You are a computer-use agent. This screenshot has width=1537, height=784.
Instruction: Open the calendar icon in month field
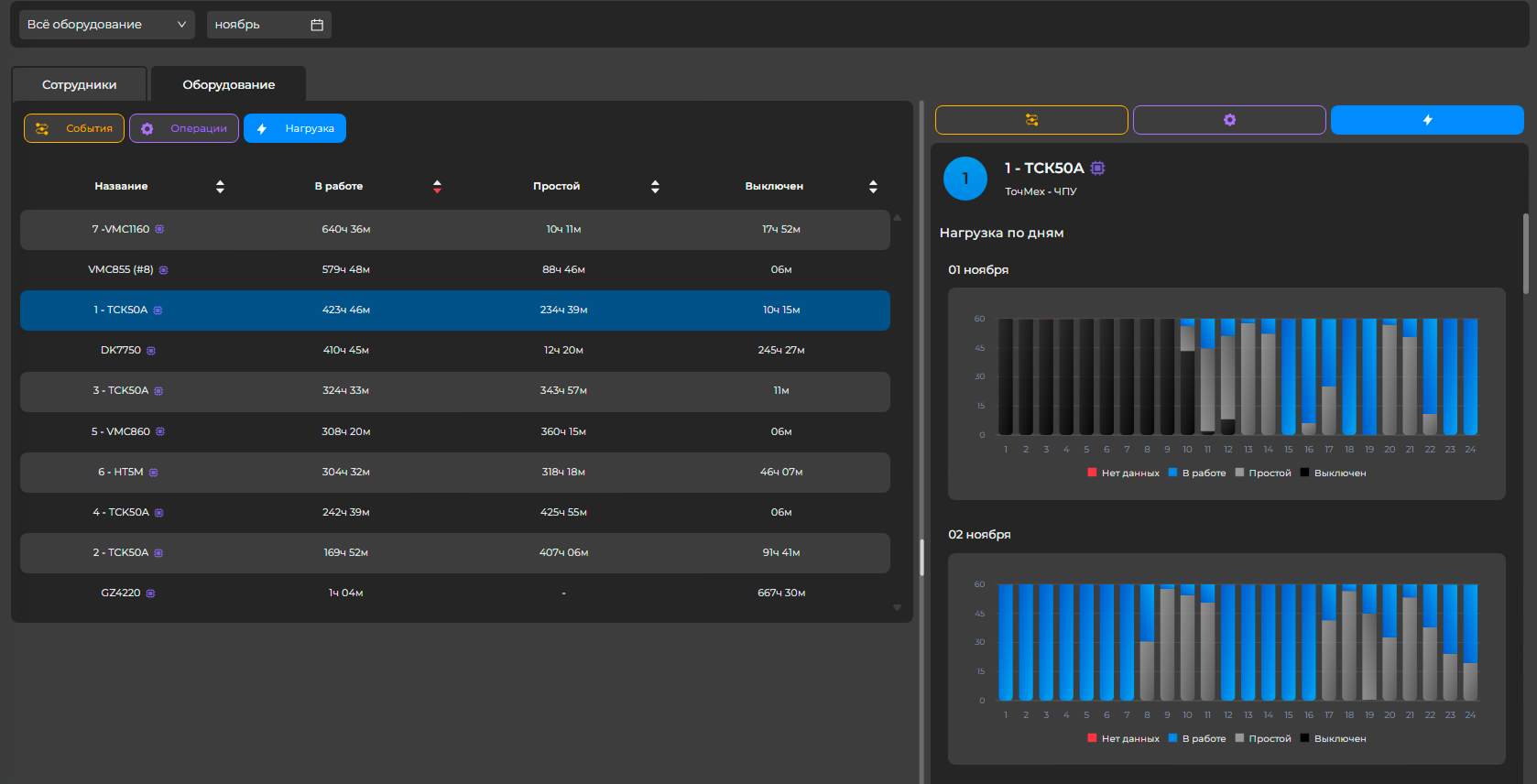coord(317,25)
